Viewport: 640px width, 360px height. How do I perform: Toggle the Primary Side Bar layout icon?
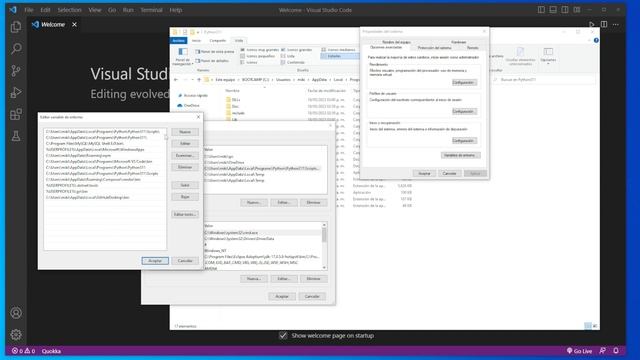(541, 10)
